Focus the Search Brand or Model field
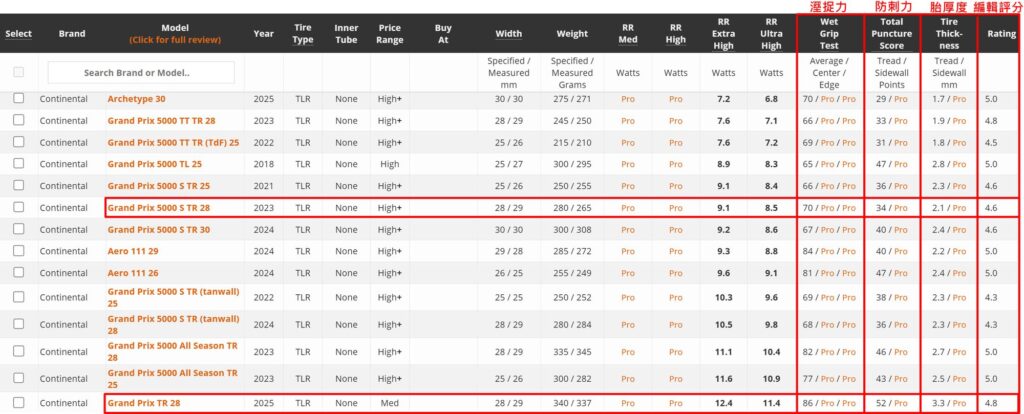The image size is (1024, 414). [141, 72]
